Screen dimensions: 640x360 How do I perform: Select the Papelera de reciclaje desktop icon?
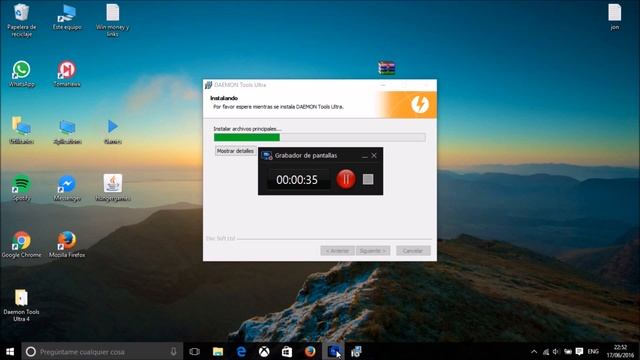click(x=21, y=20)
